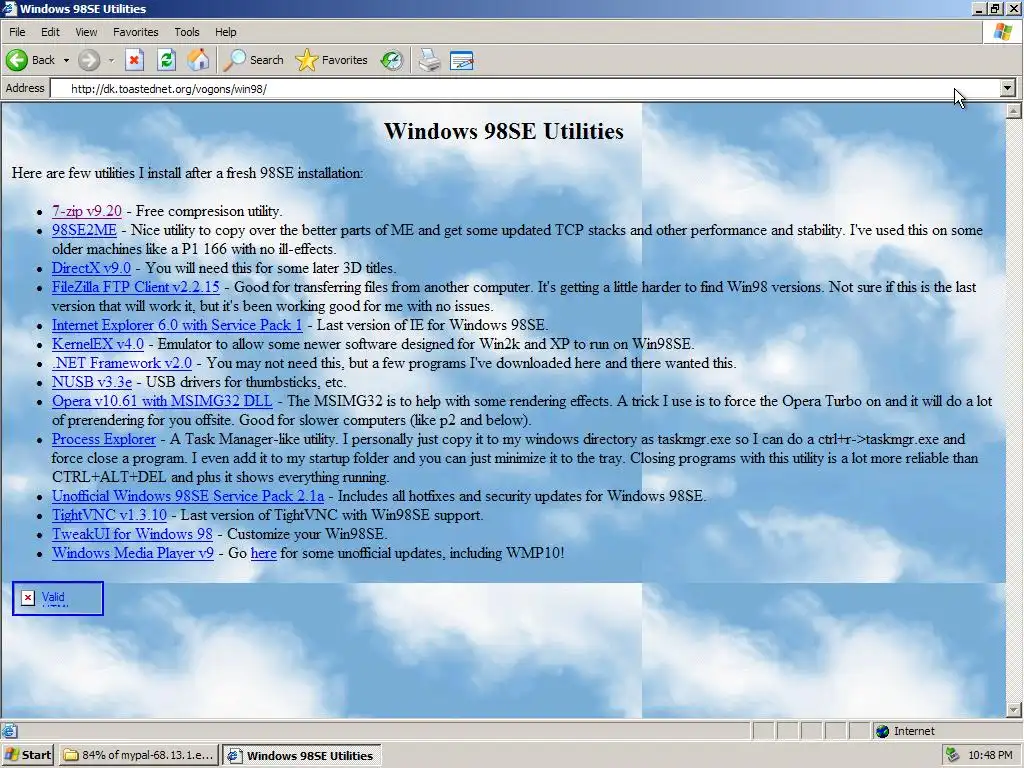Viewport: 1024px width, 768px height.
Task: Expand the address bar dropdown arrow
Action: 1008,88
